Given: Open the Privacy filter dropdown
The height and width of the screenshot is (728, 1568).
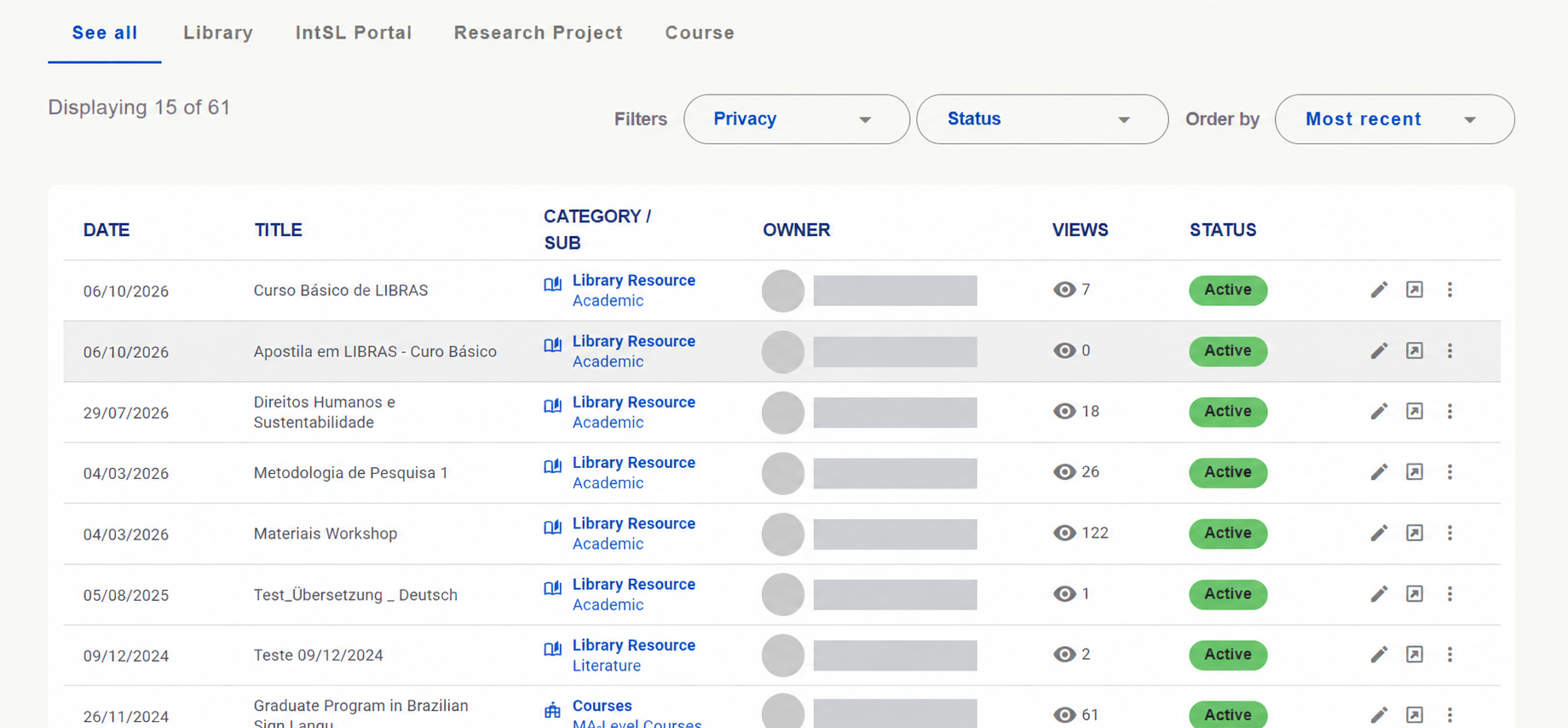Looking at the screenshot, I should pyautogui.click(x=797, y=119).
